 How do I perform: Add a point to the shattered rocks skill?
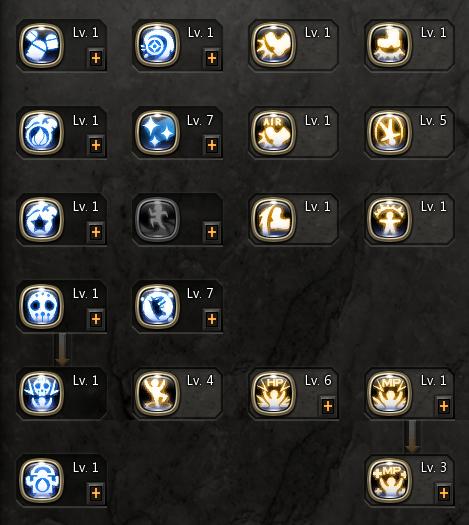tap(96, 58)
